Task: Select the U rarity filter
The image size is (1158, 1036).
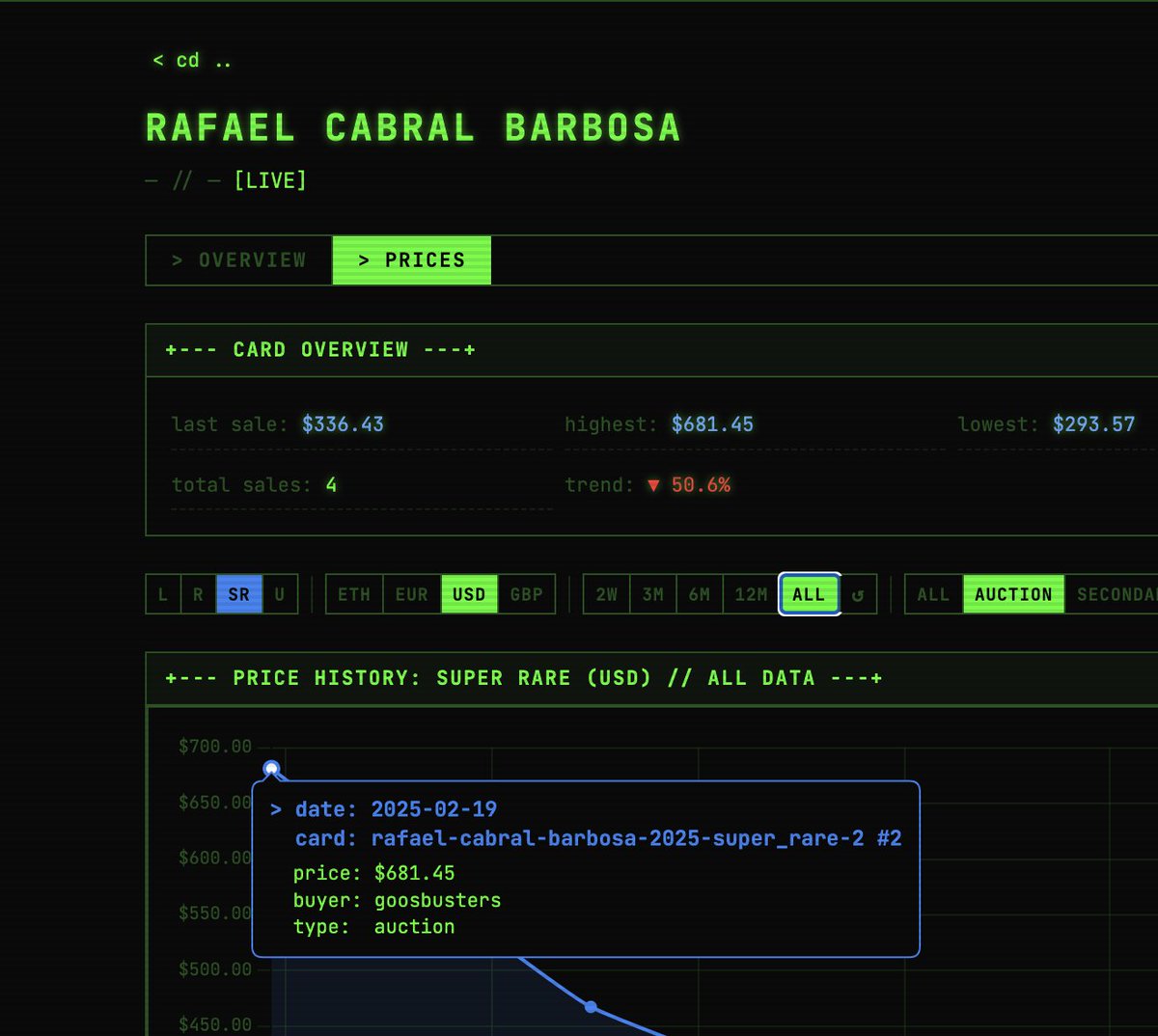Action: click(x=280, y=594)
